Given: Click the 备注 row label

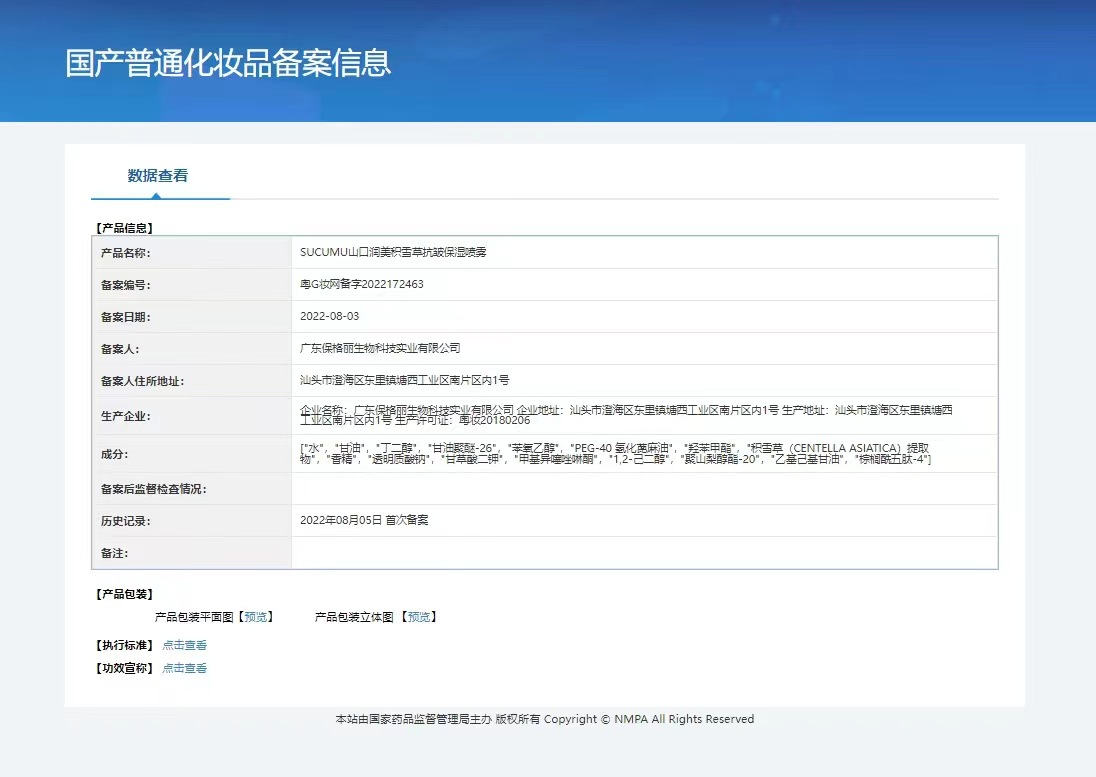Looking at the screenshot, I should (x=114, y=553).
